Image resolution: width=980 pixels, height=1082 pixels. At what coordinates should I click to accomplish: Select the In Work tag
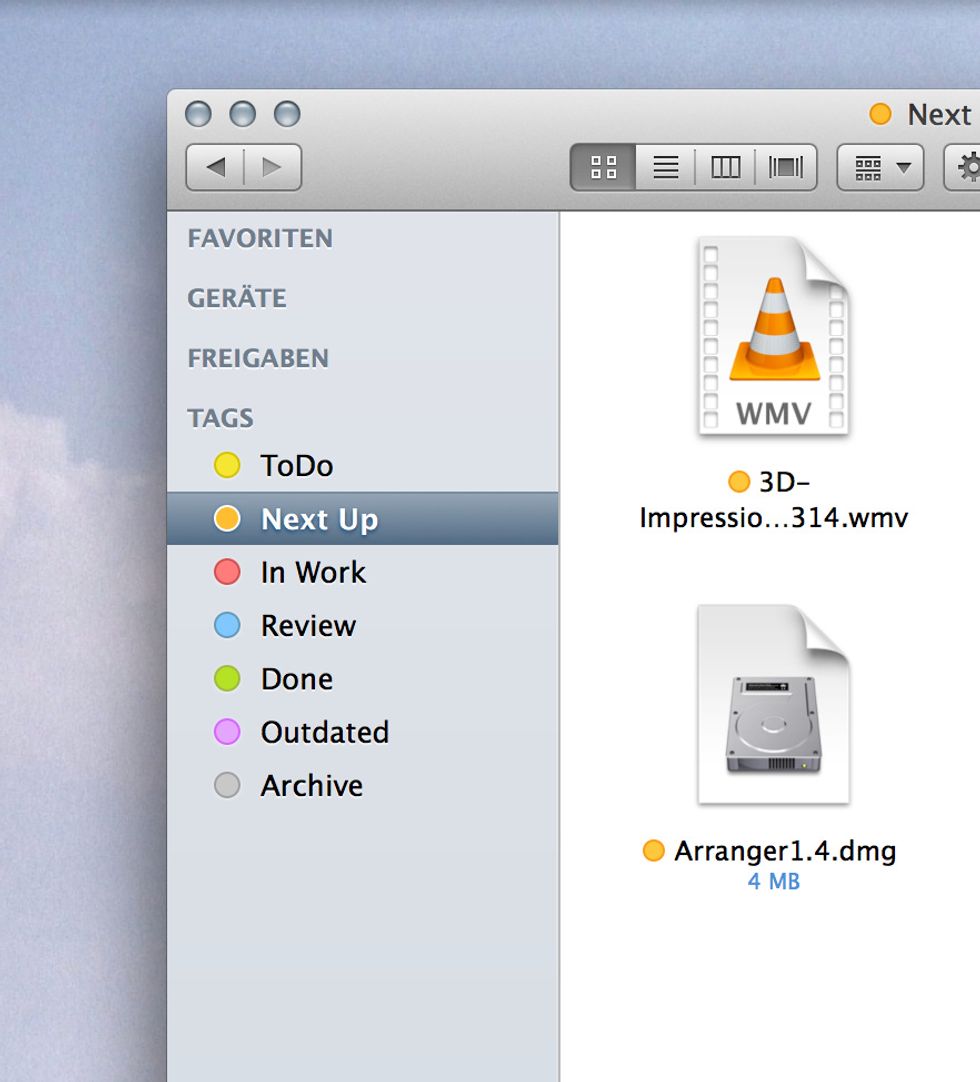(362, 572)
